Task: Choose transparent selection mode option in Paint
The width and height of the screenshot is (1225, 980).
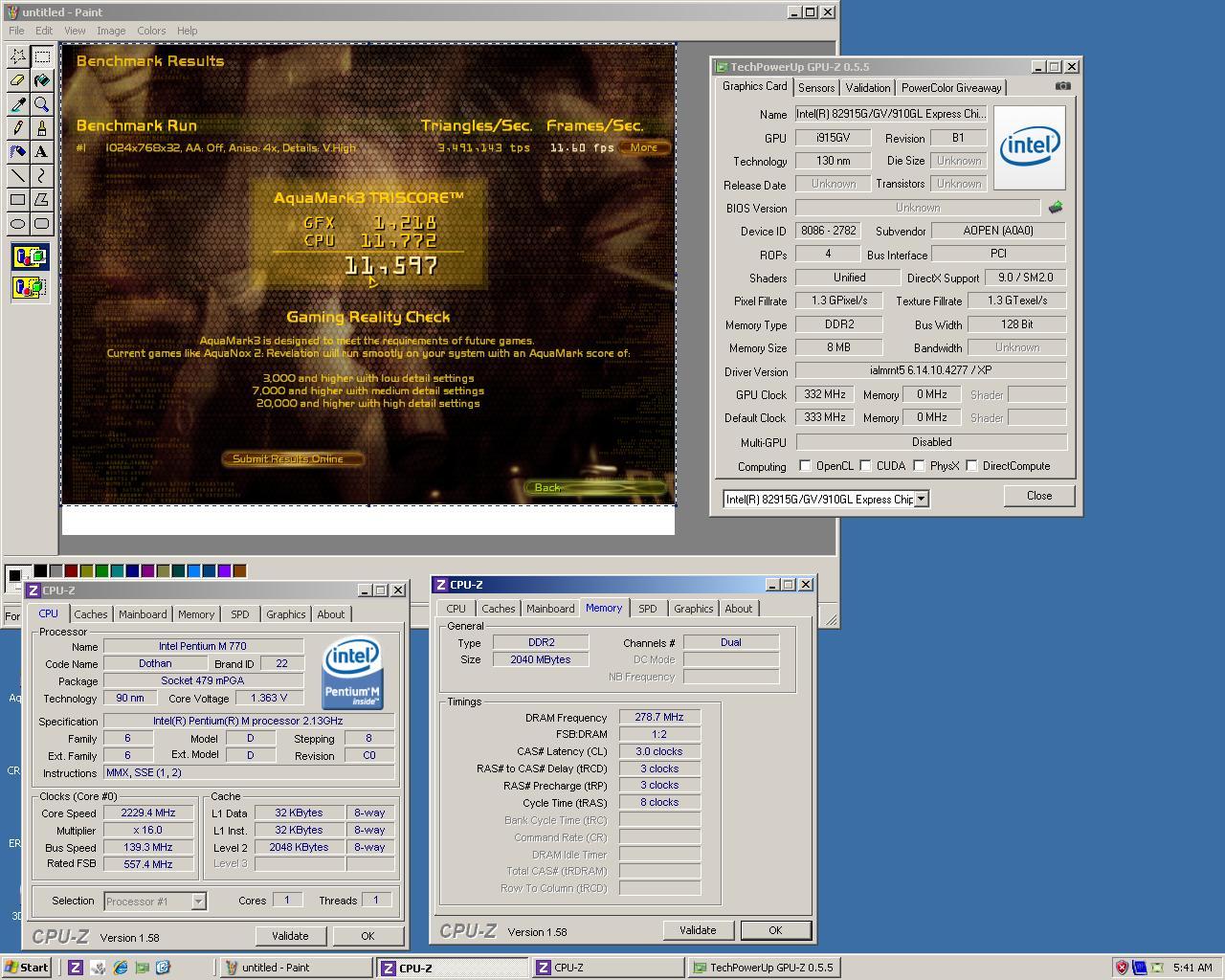Action: pos(30,286)
